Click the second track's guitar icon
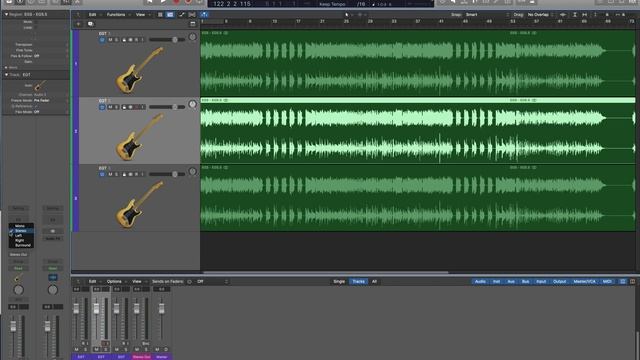Screen dimensions: 640x360 pyautogui.click(x=139, y=136)
